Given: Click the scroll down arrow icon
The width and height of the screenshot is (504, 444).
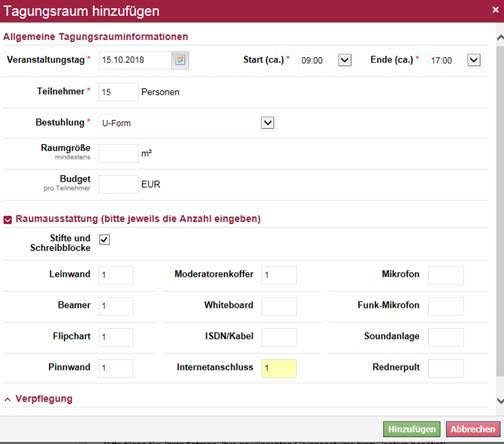Looking at the screenshot, I should click(500, 400).
